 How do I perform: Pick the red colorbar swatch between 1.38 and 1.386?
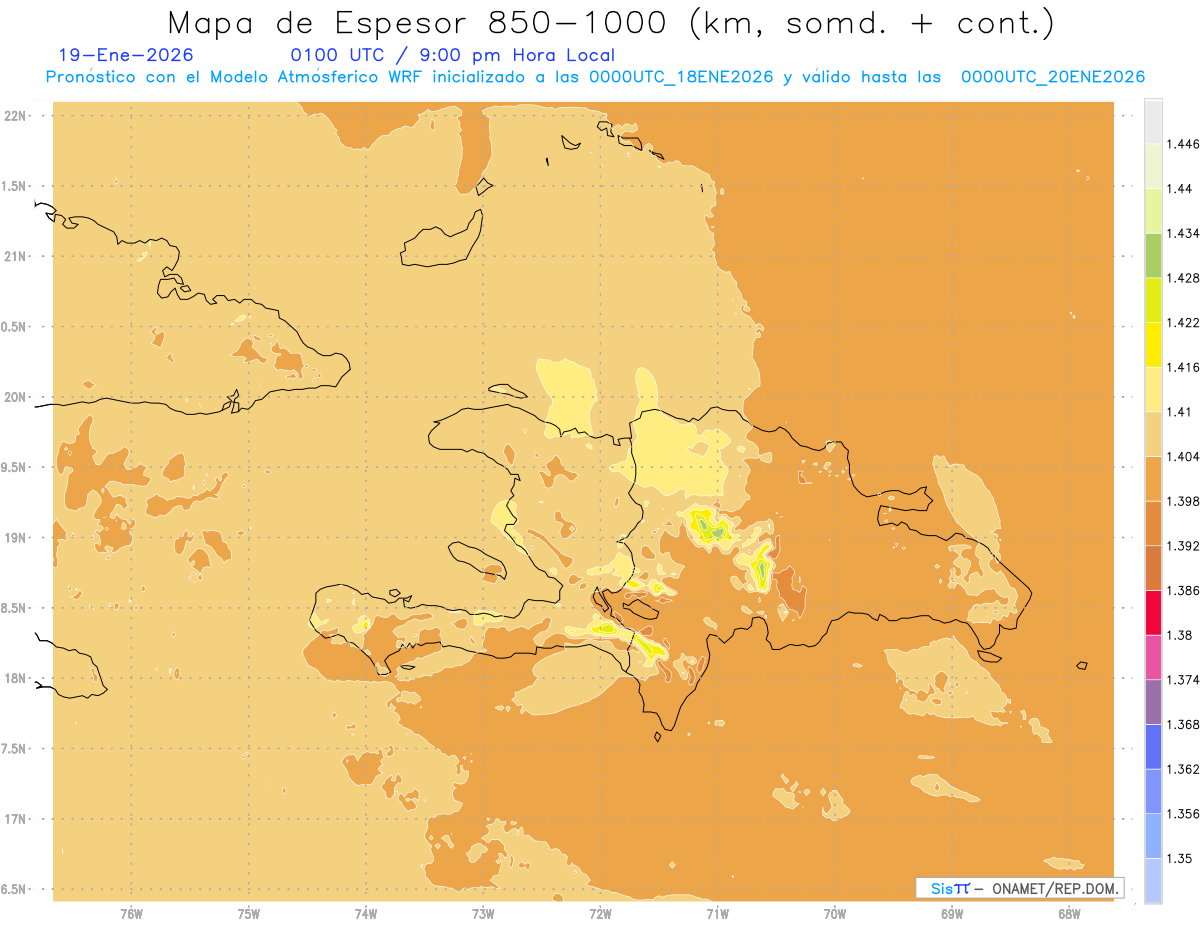coord(1153,613)
